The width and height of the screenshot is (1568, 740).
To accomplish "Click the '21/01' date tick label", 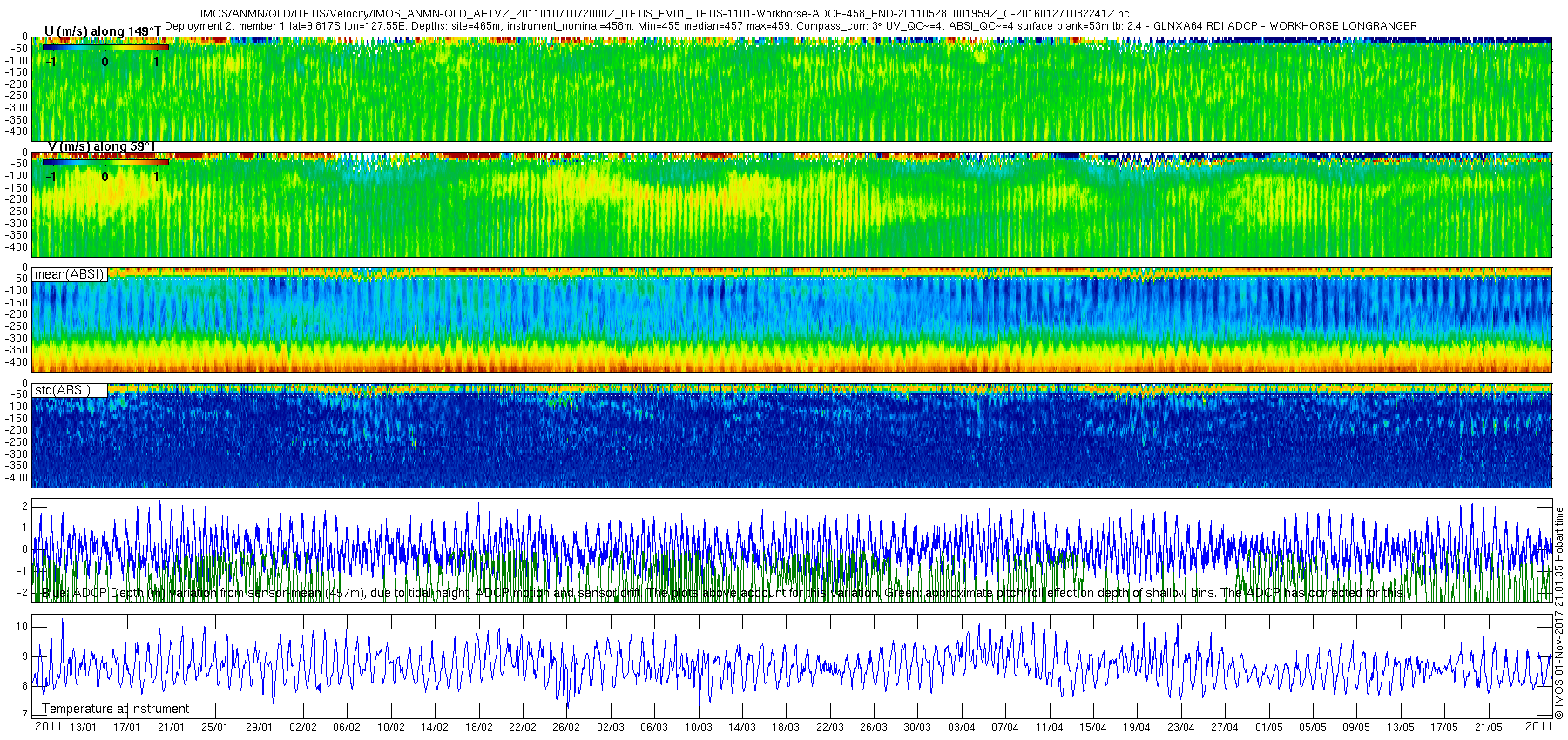I will 171,728.
